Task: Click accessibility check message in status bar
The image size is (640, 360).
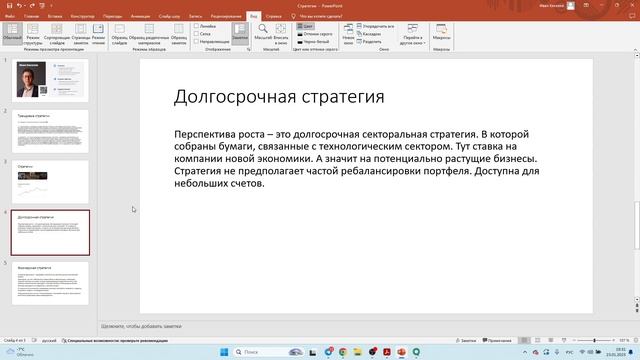Action: tap(115, 340)
